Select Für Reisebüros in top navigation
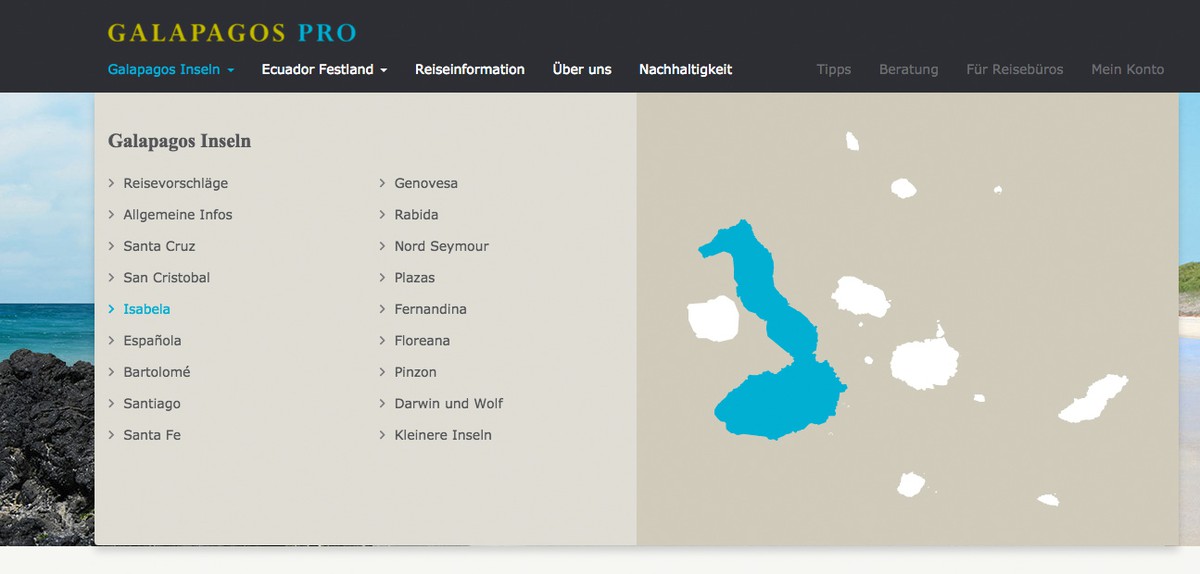The image size is (1200, 574). pyautogui.click(x=1014, y=70)
